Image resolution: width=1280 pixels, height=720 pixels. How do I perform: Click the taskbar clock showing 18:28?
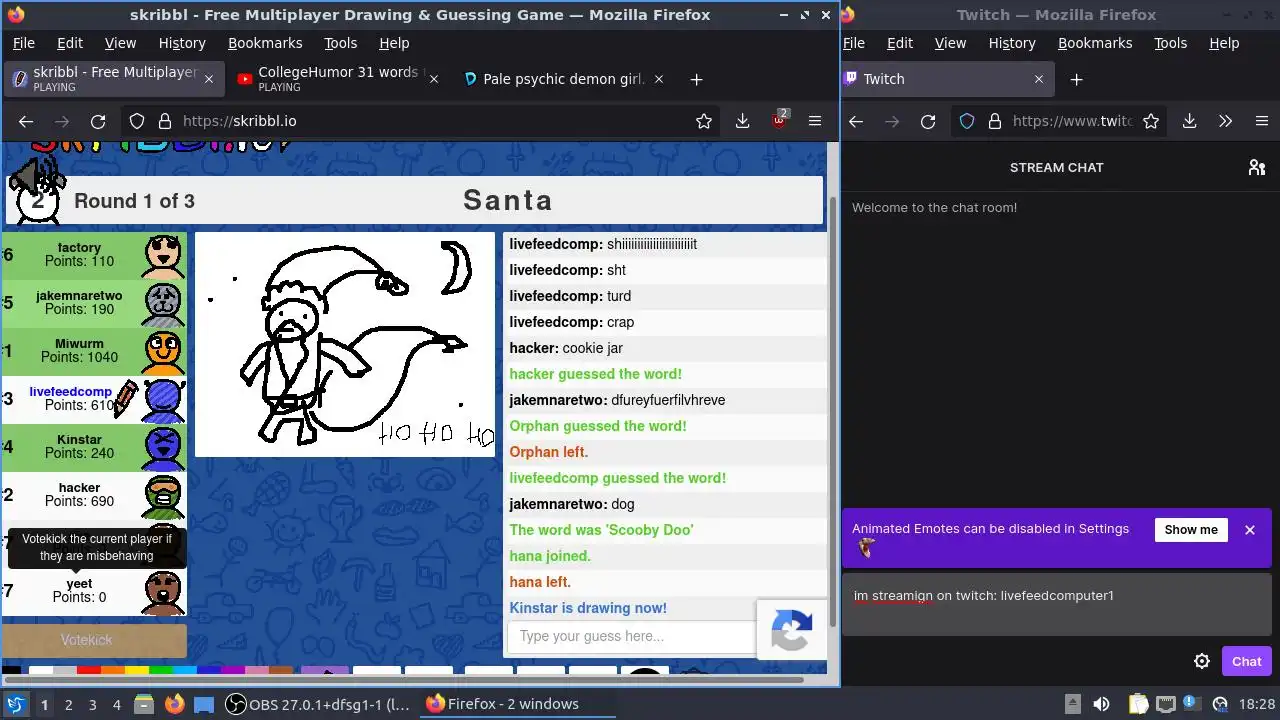[x=1257, y=704]
